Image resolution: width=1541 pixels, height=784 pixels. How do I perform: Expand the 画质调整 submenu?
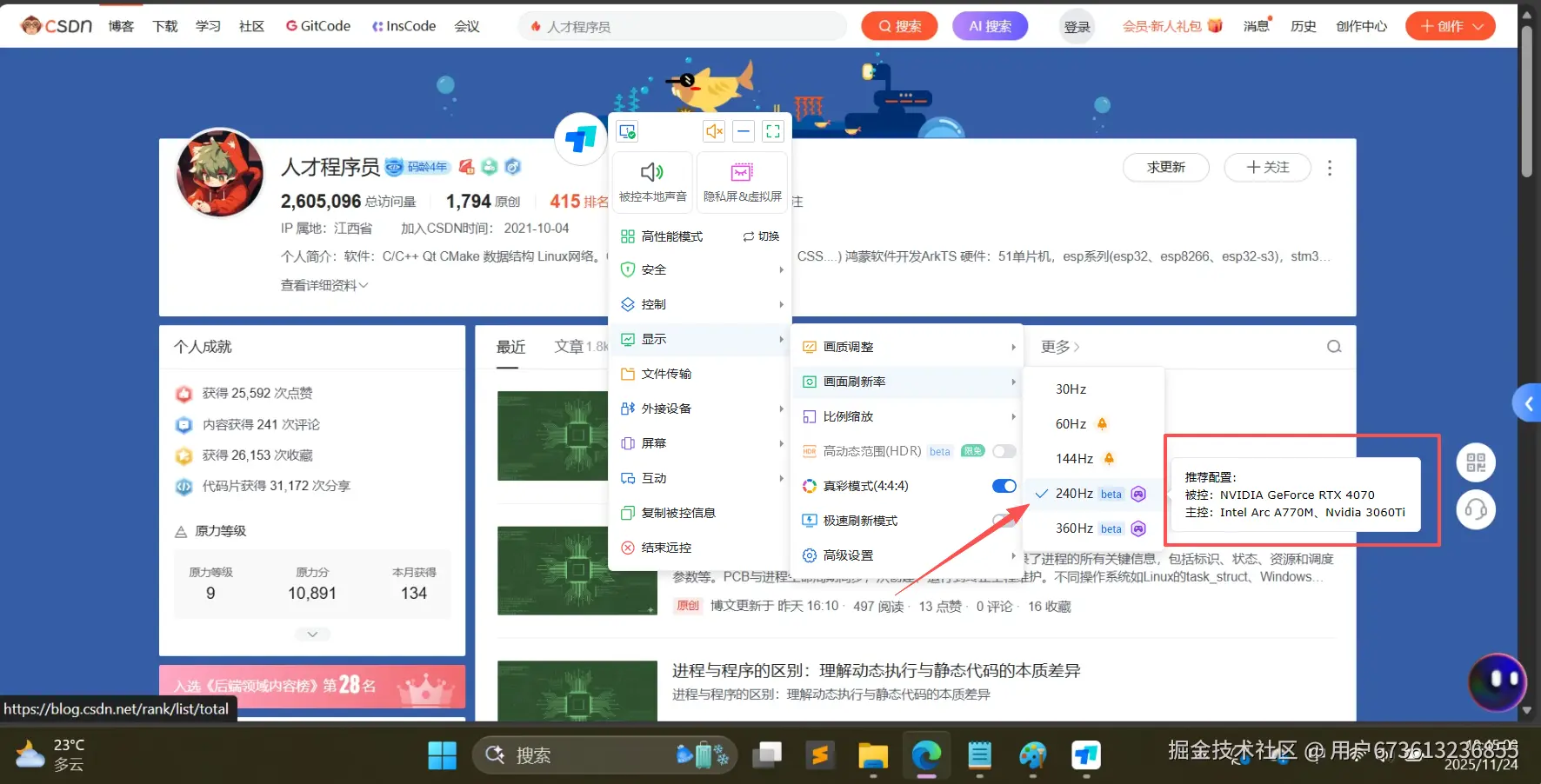point(908,347)
